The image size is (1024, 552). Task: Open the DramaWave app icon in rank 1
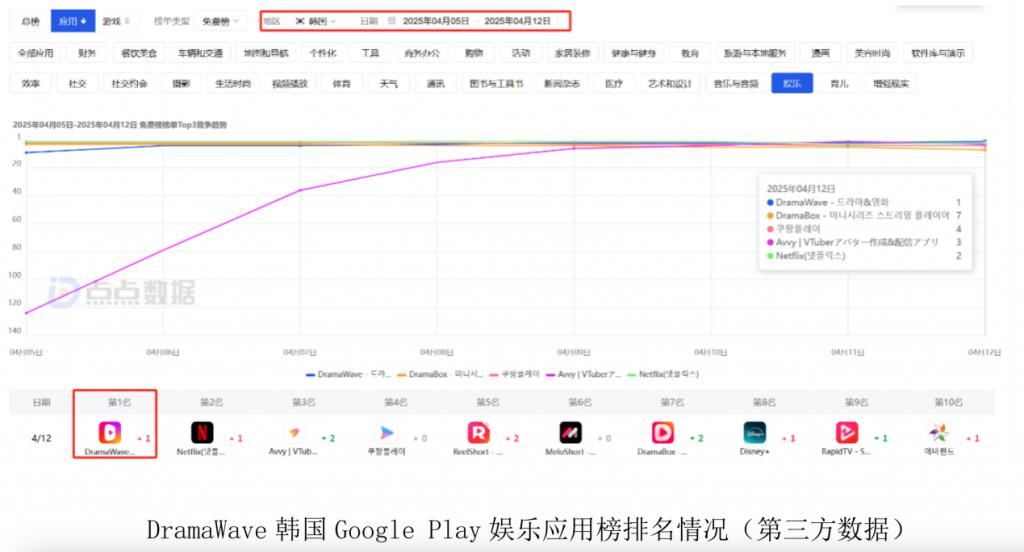pos(110,432)
